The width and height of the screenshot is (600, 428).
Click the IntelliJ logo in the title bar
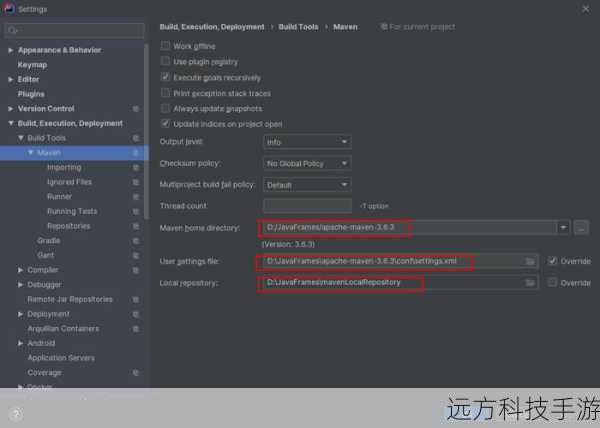(8, 8)
